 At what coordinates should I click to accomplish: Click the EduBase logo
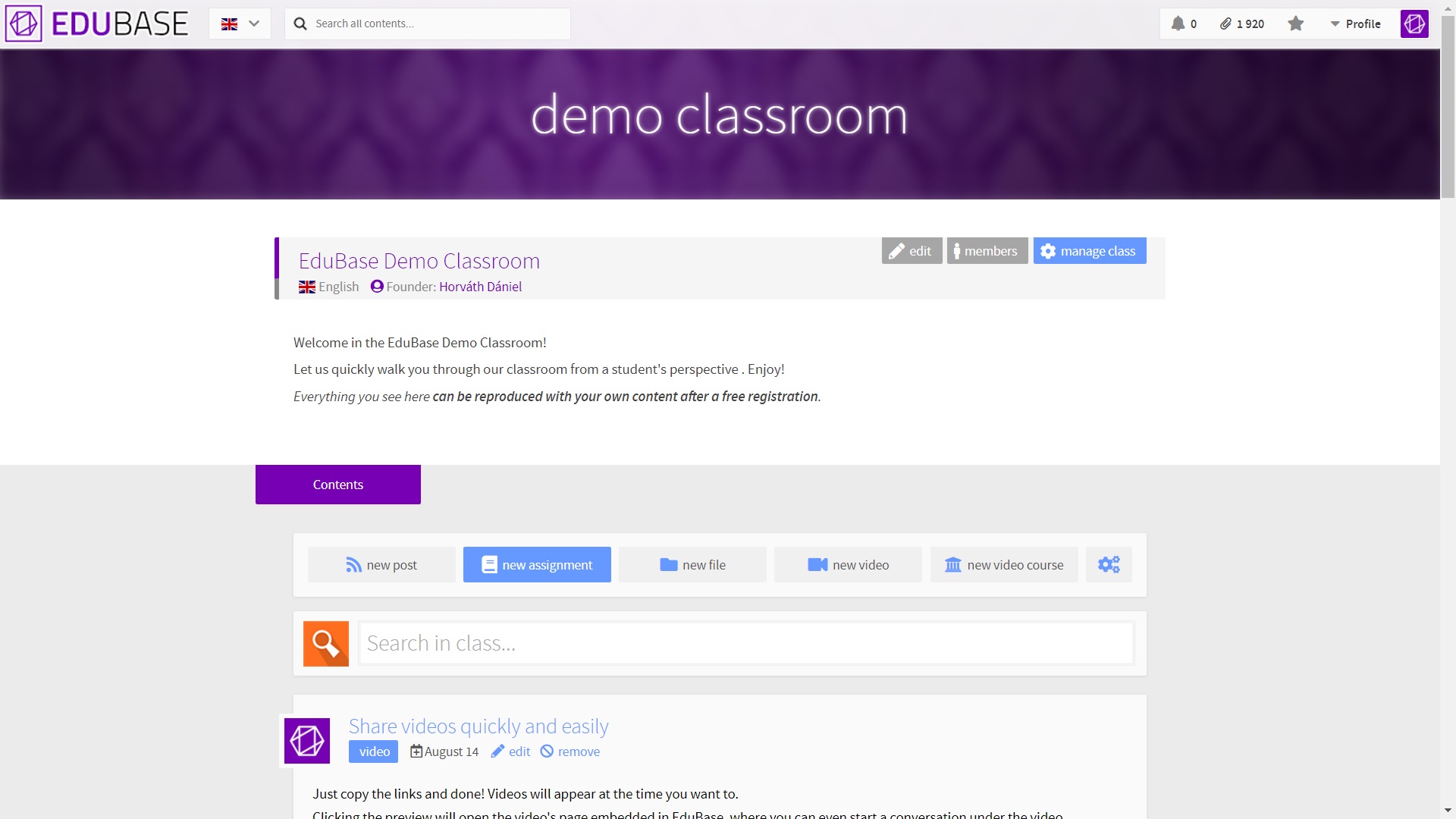pos(97,23)
